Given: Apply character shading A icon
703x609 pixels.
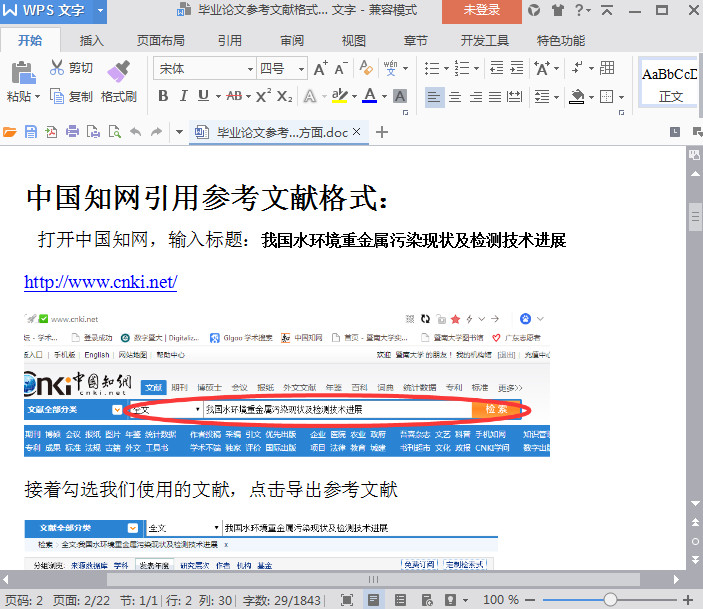Looking at the screenshot, I should [x=400, y=96].
